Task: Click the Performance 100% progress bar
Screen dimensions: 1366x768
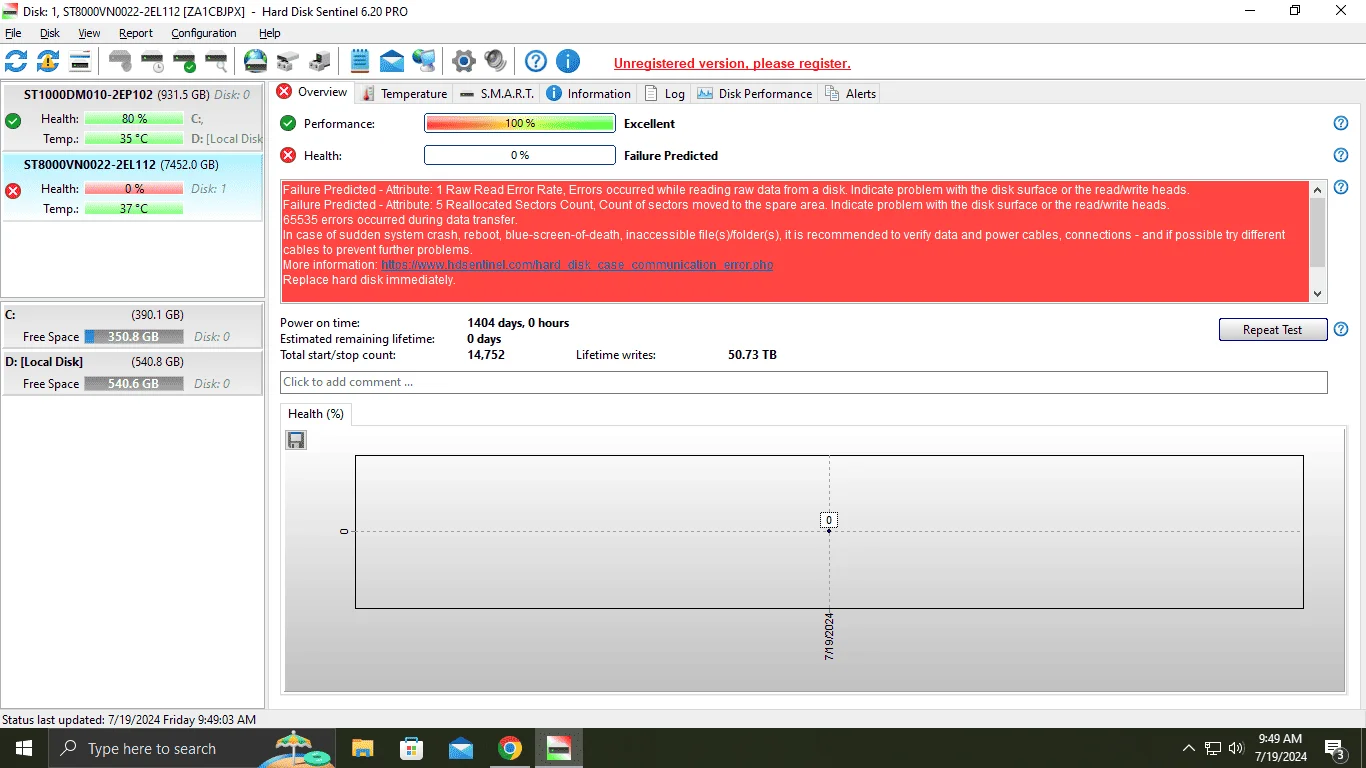Action: coord(520,123)
